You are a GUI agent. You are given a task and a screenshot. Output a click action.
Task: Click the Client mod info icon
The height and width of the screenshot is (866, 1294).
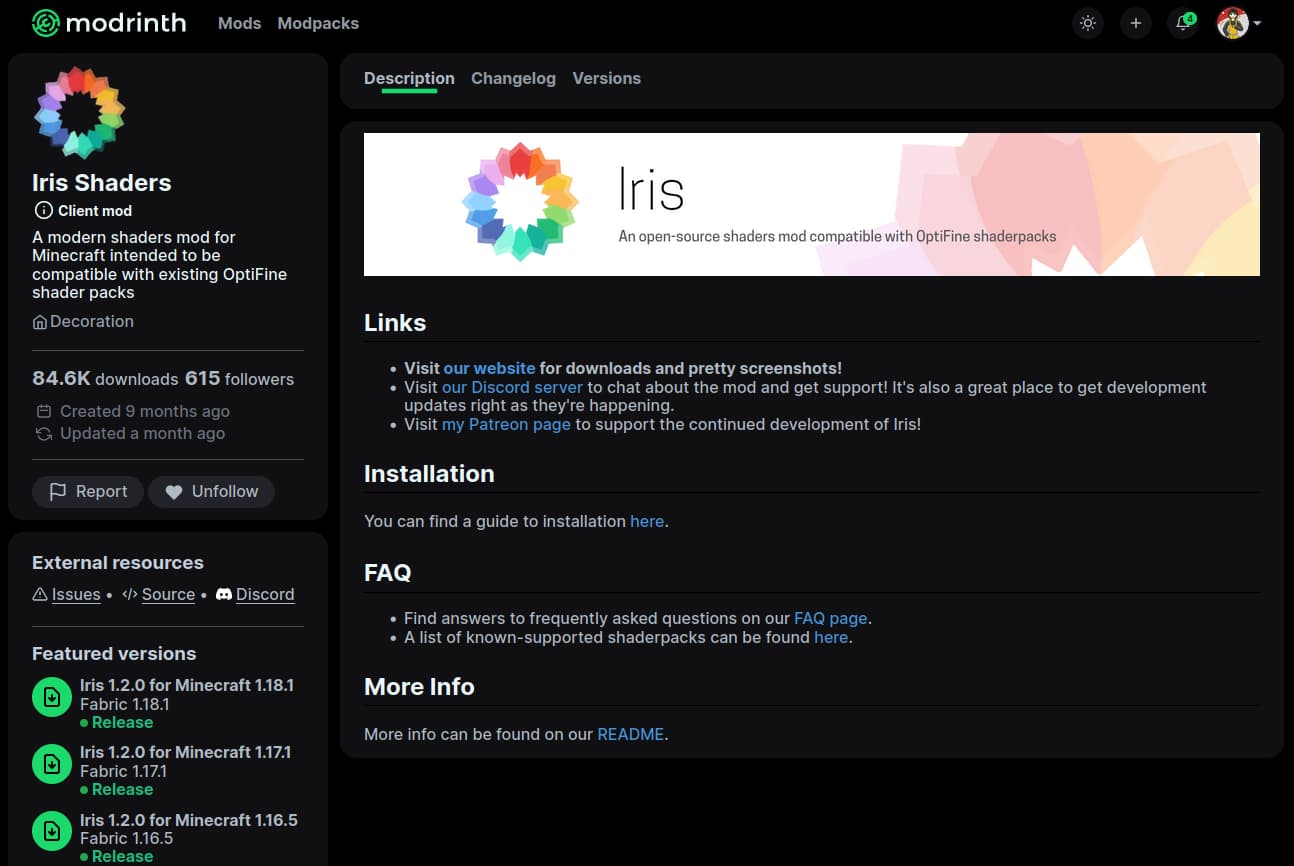click(44, 210)
